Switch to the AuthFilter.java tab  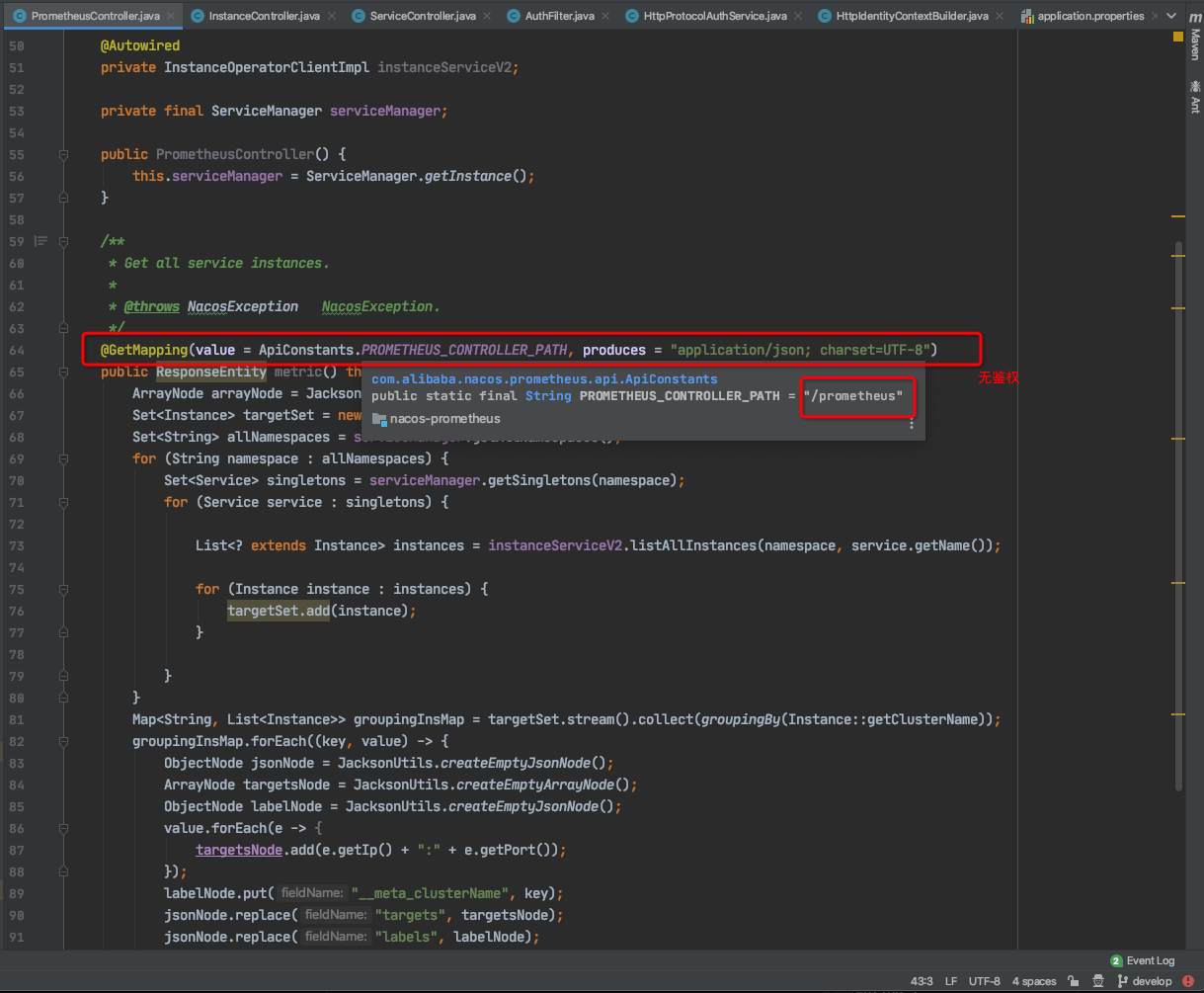pyautogui.click(x=558, y=16)
